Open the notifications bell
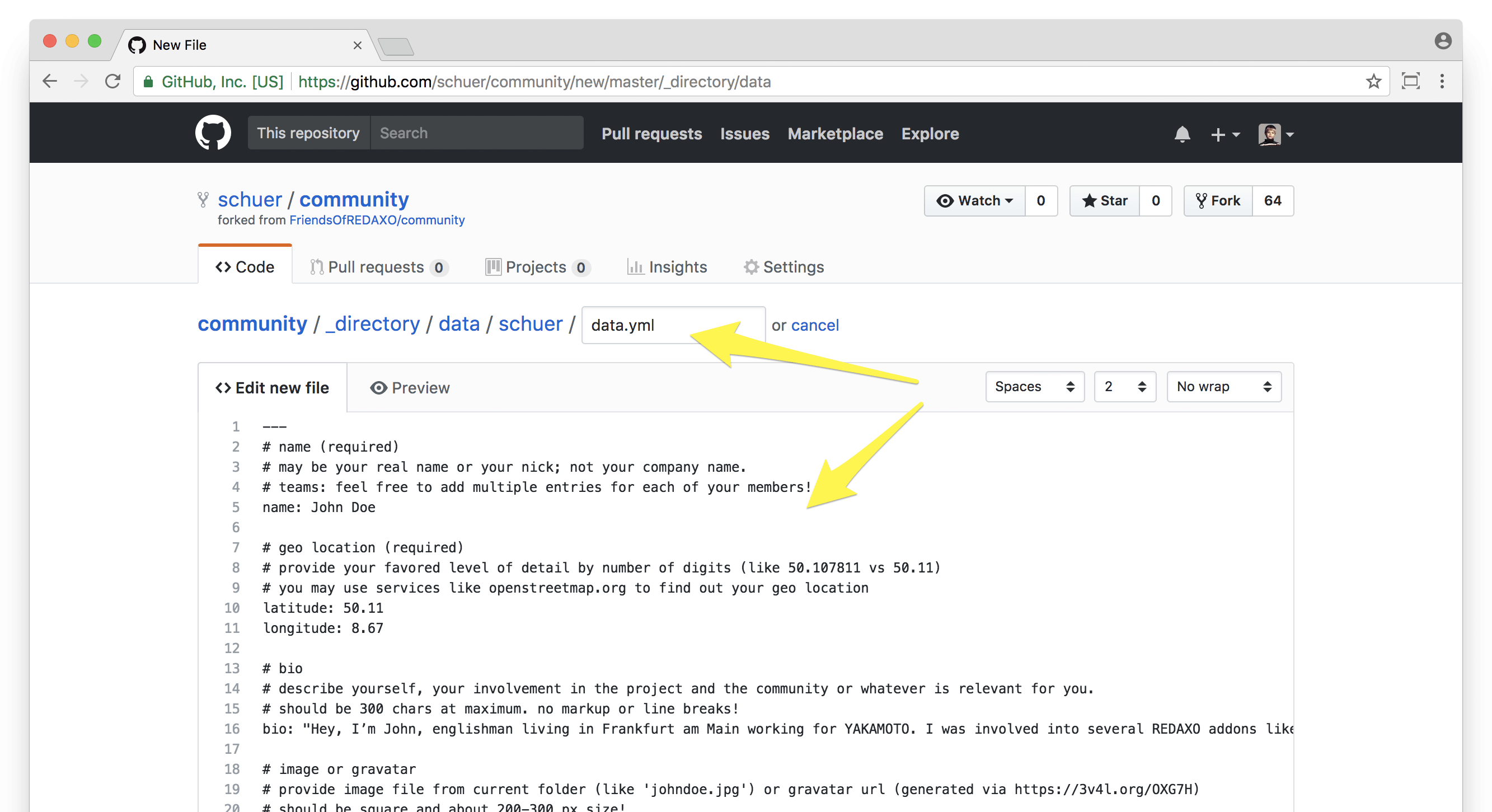The height and width of the screenshot is (812, 1492). point(1181,134)
